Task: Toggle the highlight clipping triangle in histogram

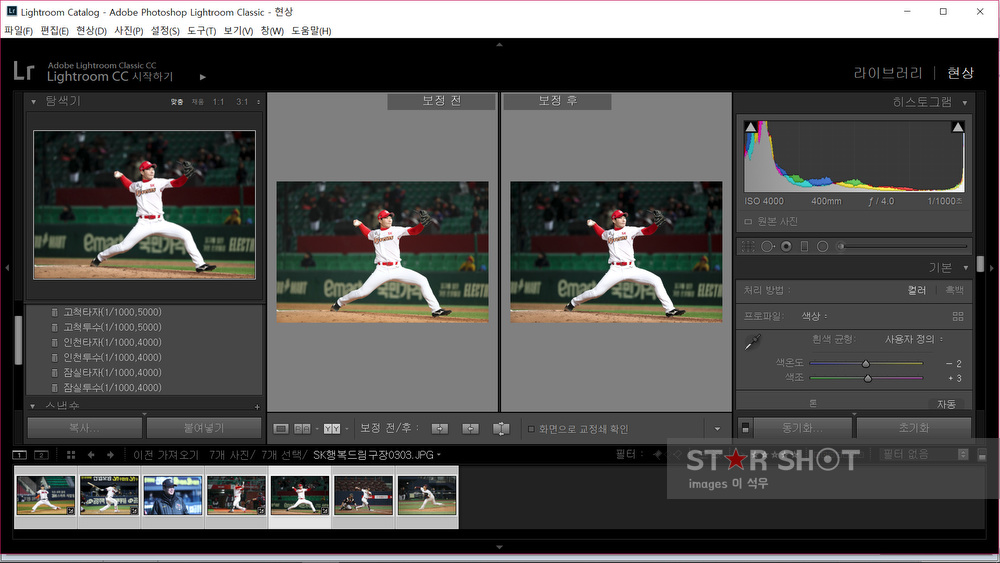Action: tap(957, 127)
